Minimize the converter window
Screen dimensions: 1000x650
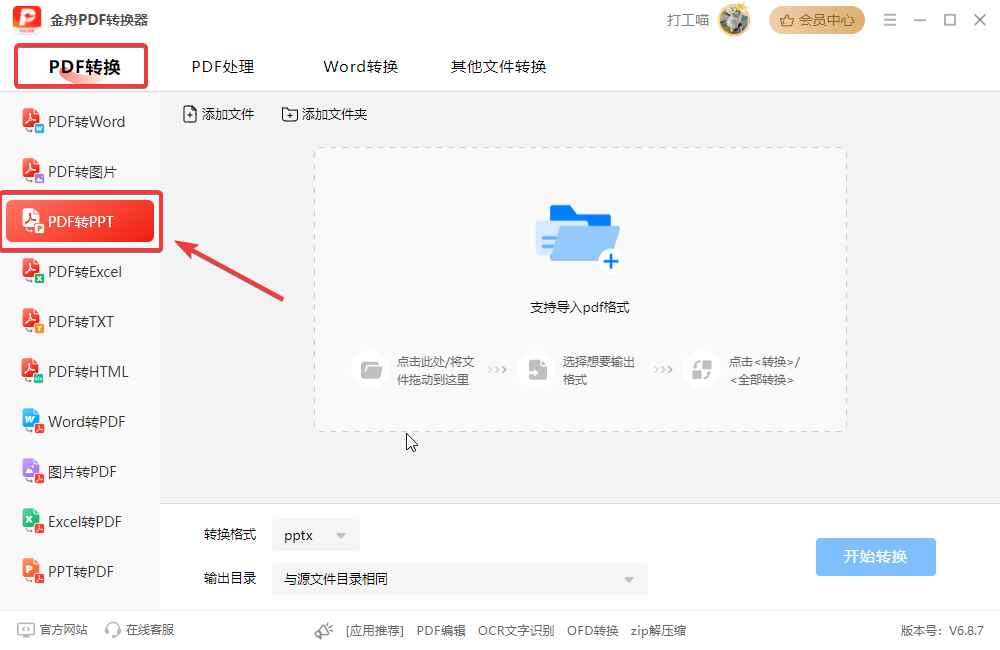920,20
